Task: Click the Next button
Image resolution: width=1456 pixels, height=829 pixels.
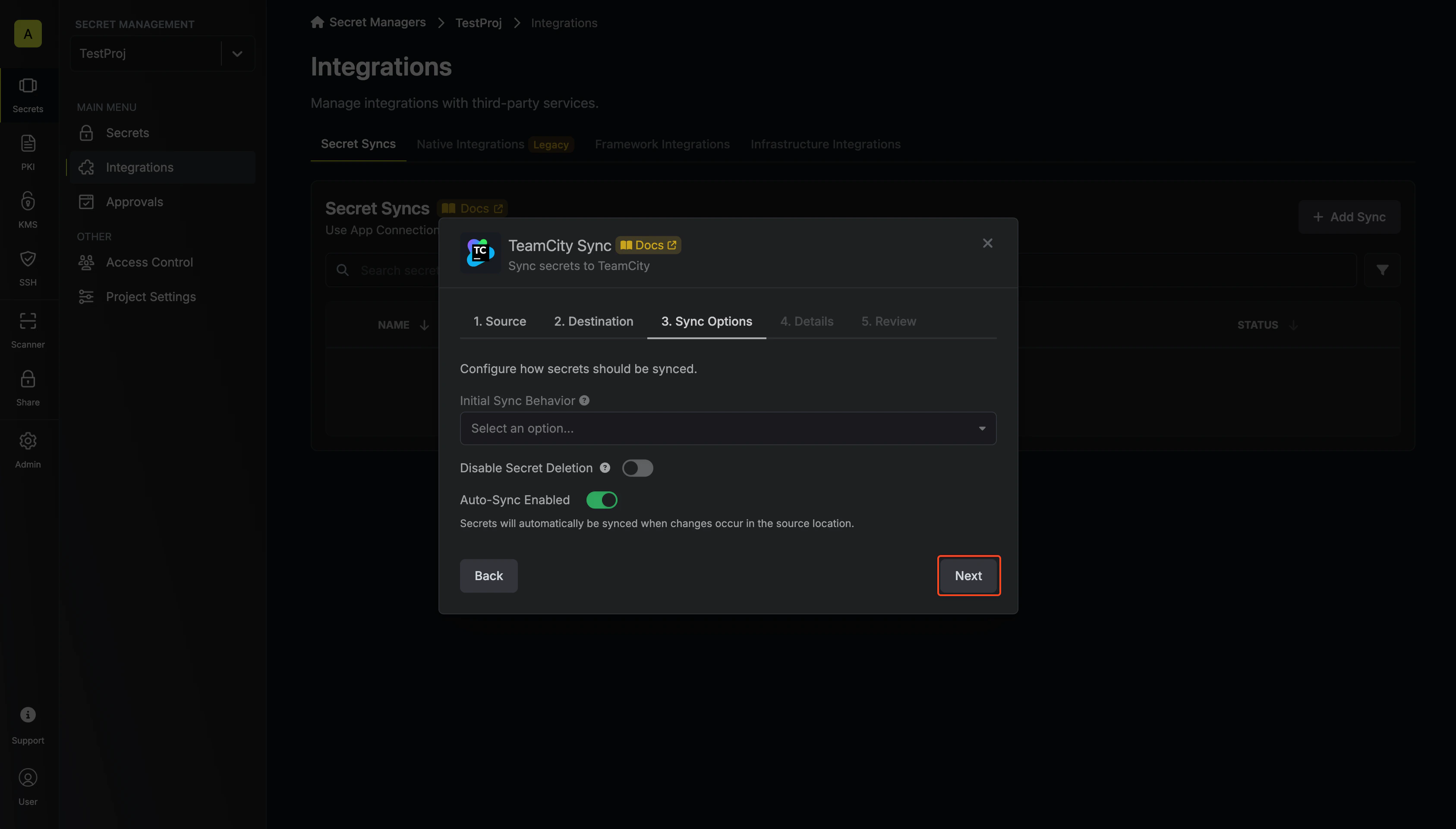Action: pyautogui.click(x=968, y=576)
